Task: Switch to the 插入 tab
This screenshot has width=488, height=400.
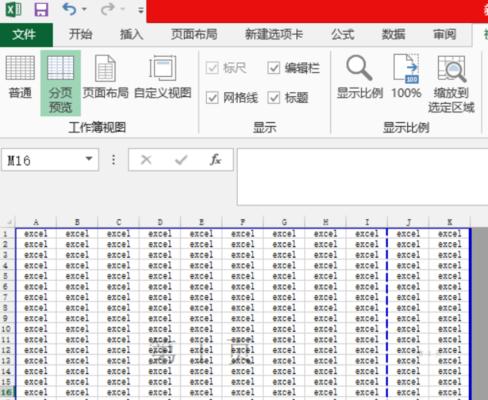Action: pos(131,34)
